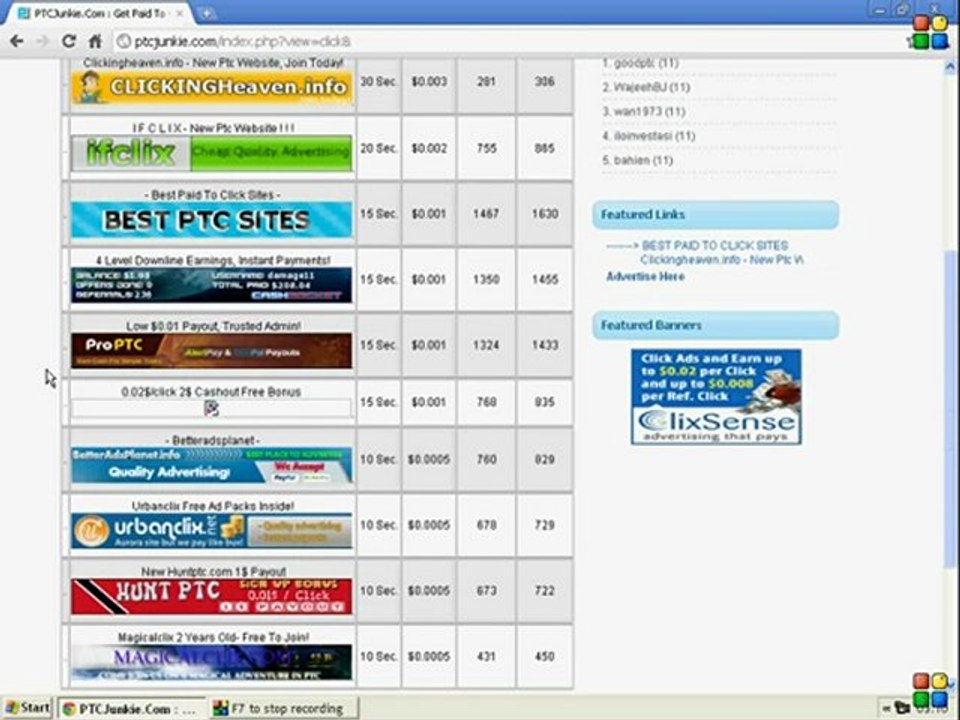This screenshot has height=720, width=960.
Task: Click the page vertical scrollbar thumb
Action: [x=950, y=410]
